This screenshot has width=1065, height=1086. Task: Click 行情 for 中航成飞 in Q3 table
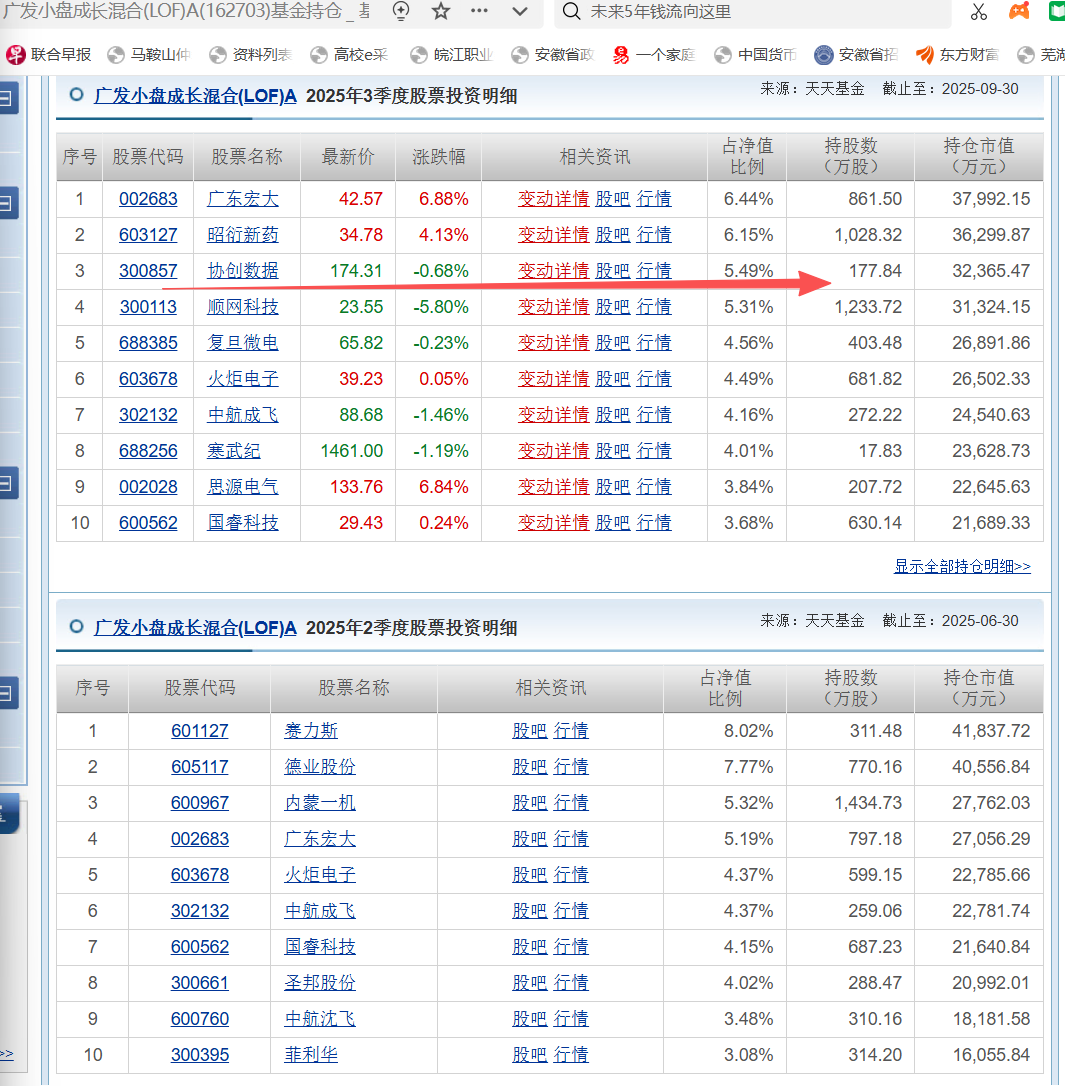(654, 415)
